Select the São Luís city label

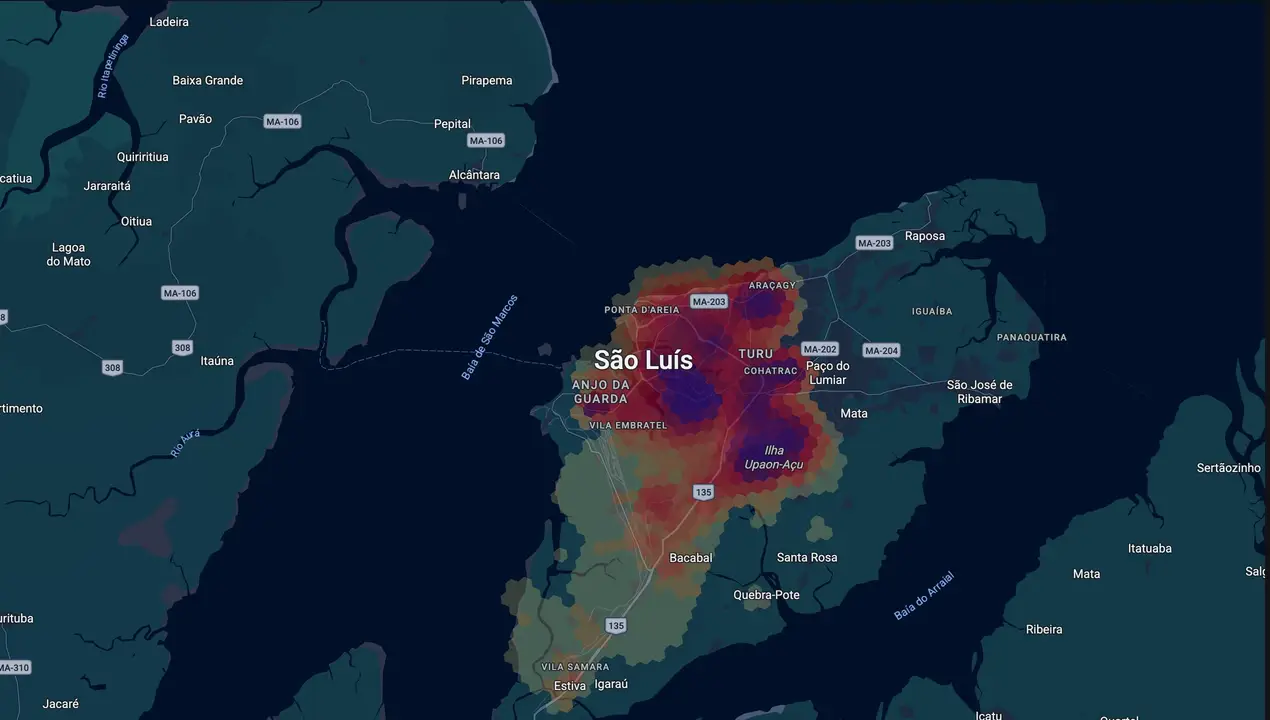pos(643,359)
